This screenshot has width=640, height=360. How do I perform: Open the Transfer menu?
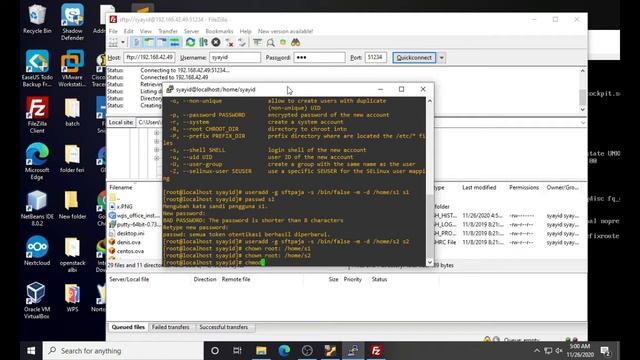(168, 31)
